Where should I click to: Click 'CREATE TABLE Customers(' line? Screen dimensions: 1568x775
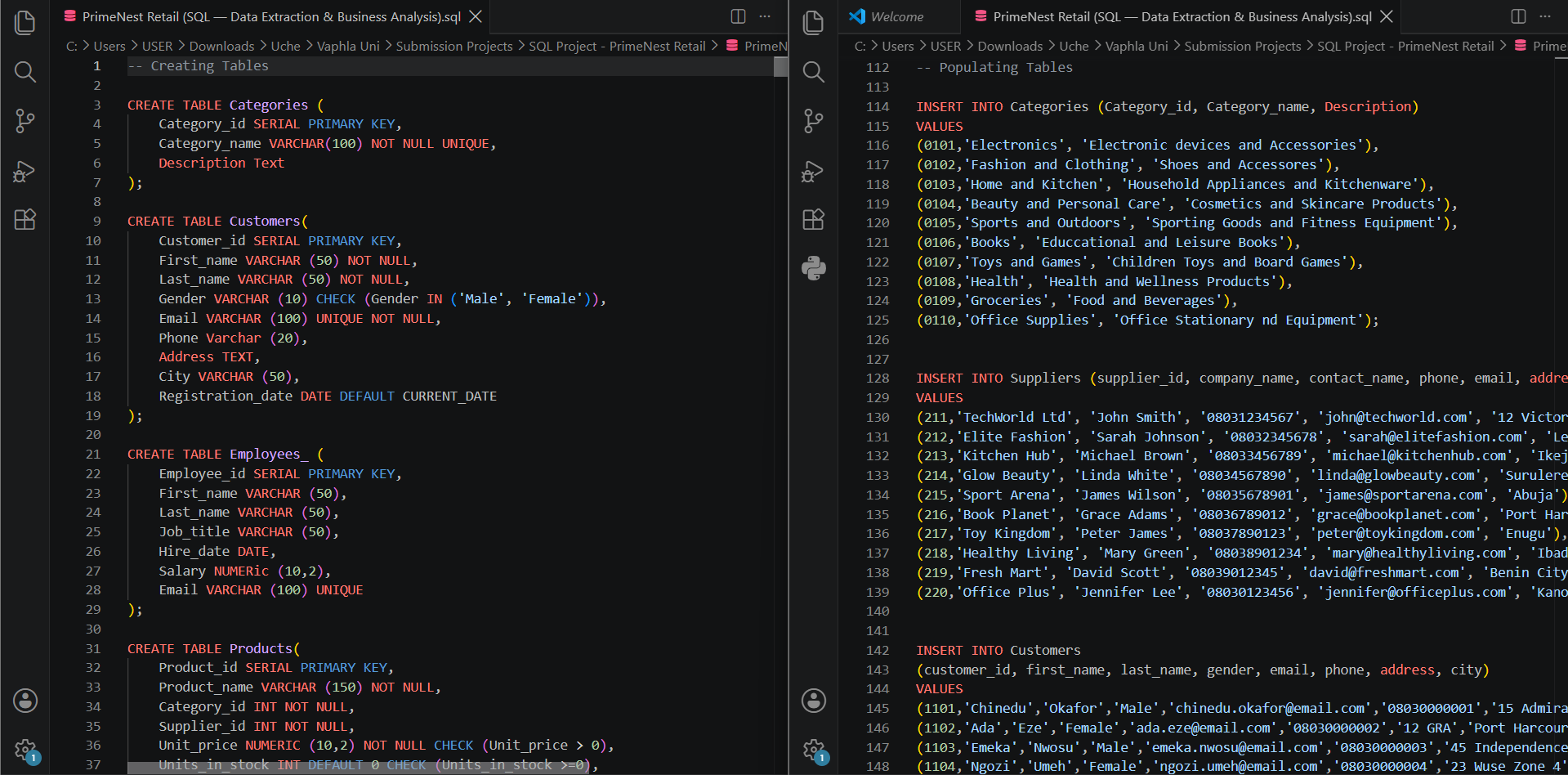click(217, 222)
